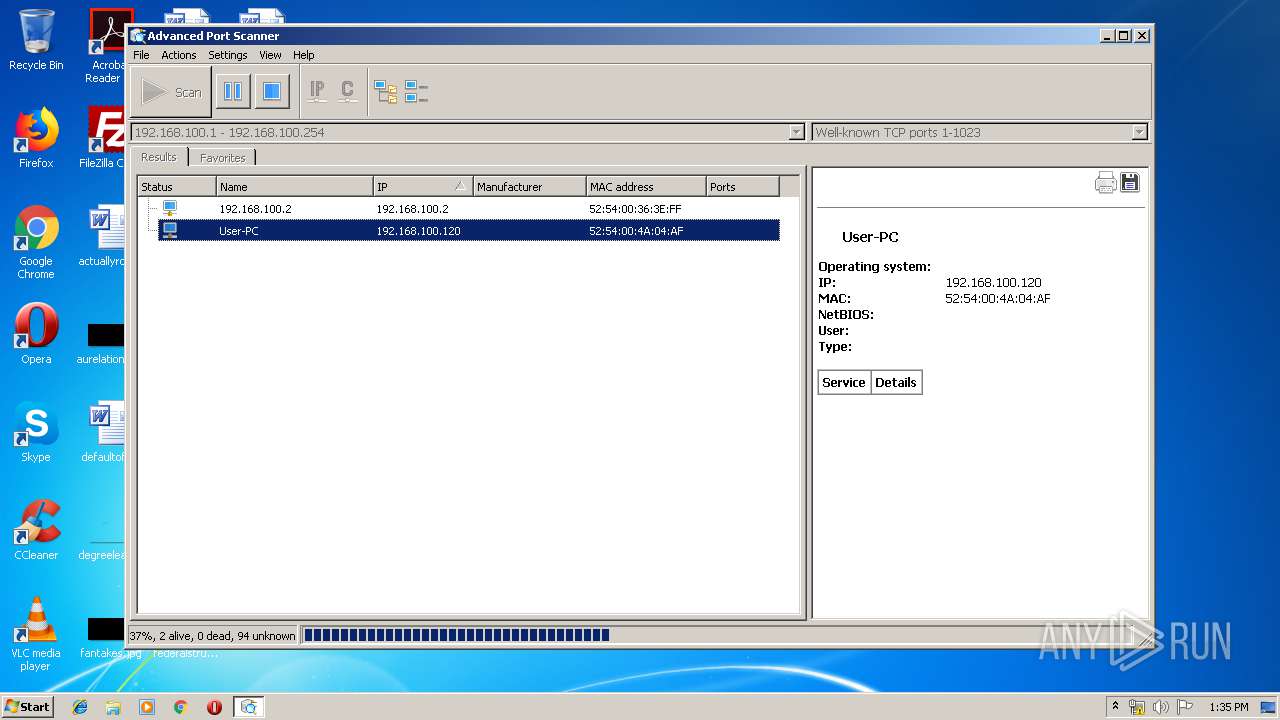Click the Action Center flag icon
Image resolution: width=1280 pixels, height=720 pixels.
click(x=1184, y=707)
